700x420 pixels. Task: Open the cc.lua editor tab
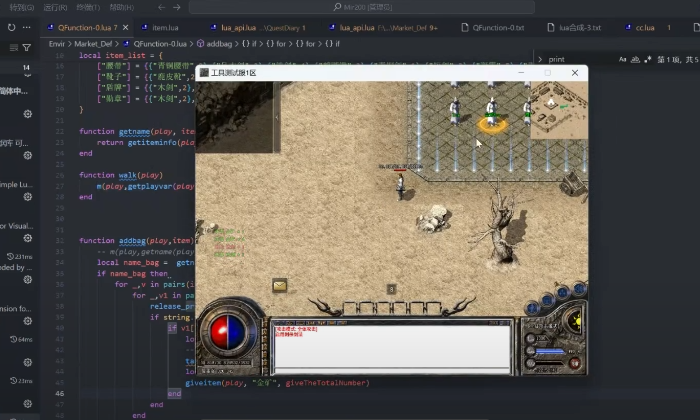point(645,27)
